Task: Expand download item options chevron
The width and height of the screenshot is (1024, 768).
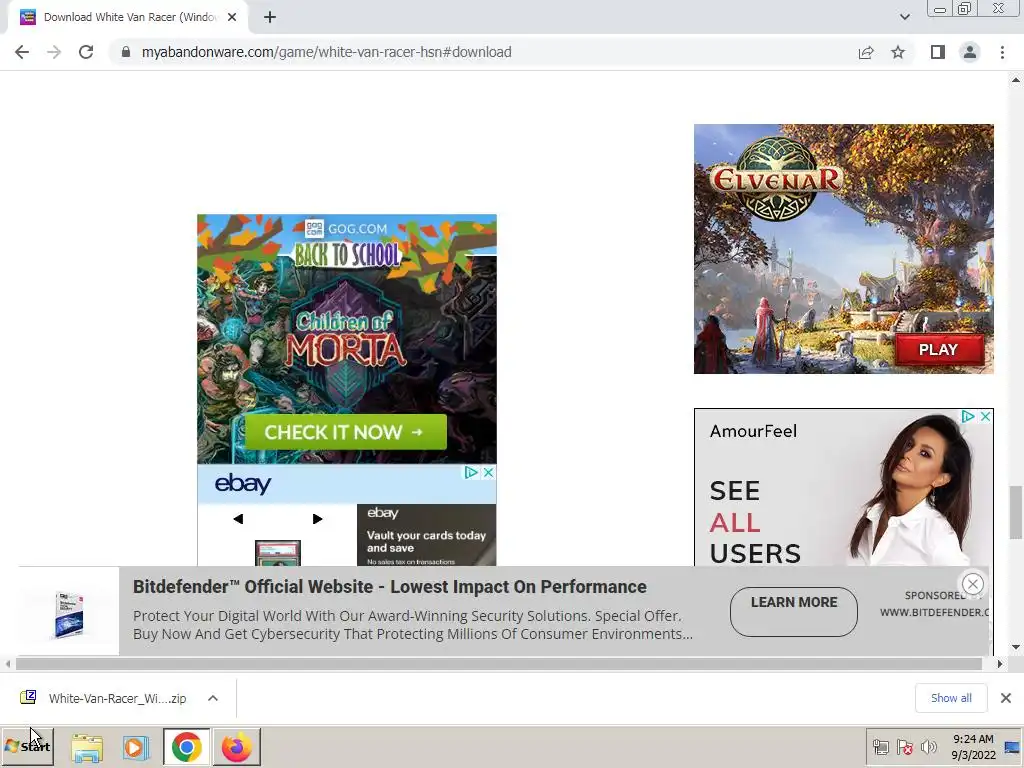Action: (x=213, y=698)
